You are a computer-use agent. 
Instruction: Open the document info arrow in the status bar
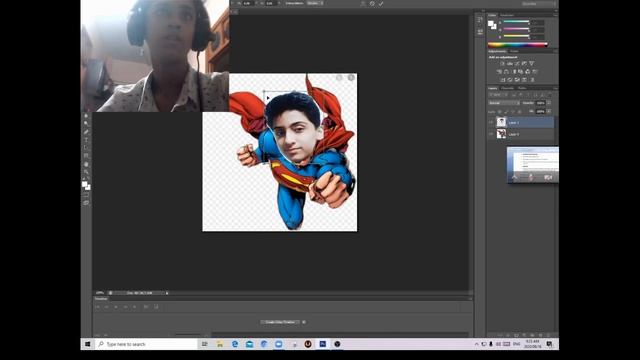click(167, 293)
